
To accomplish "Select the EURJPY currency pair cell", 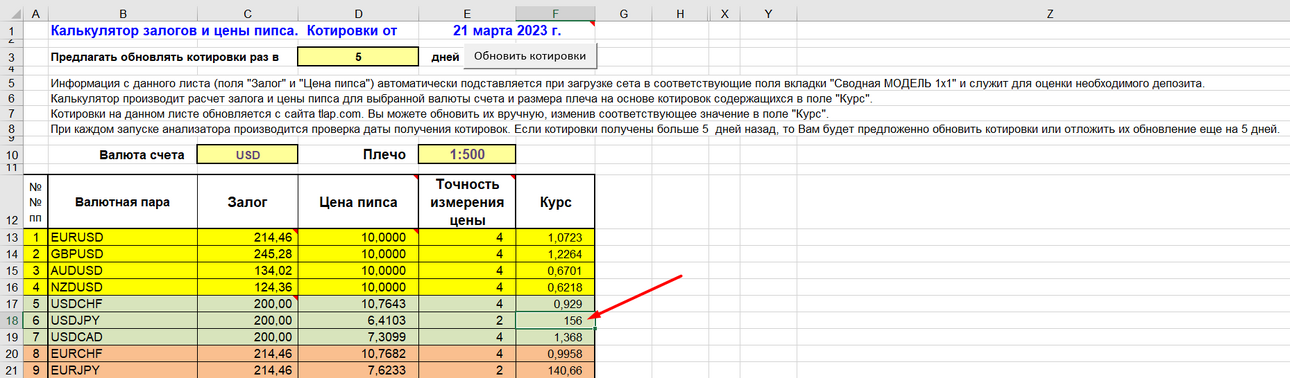I will 122,370.
